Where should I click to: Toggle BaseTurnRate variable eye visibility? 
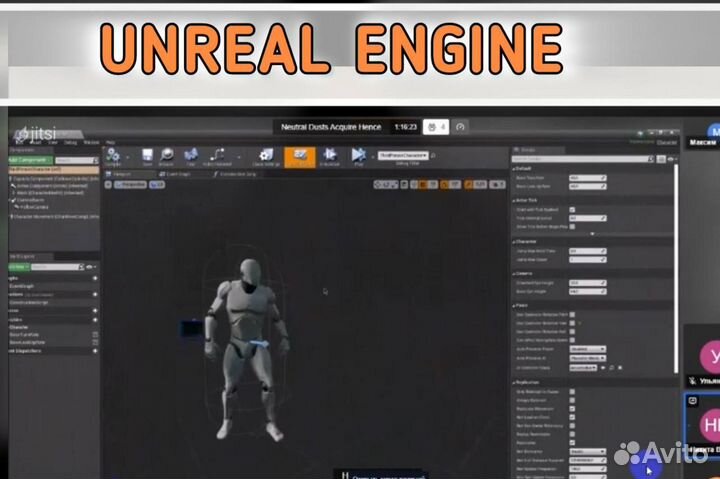(x=95, y=335)
